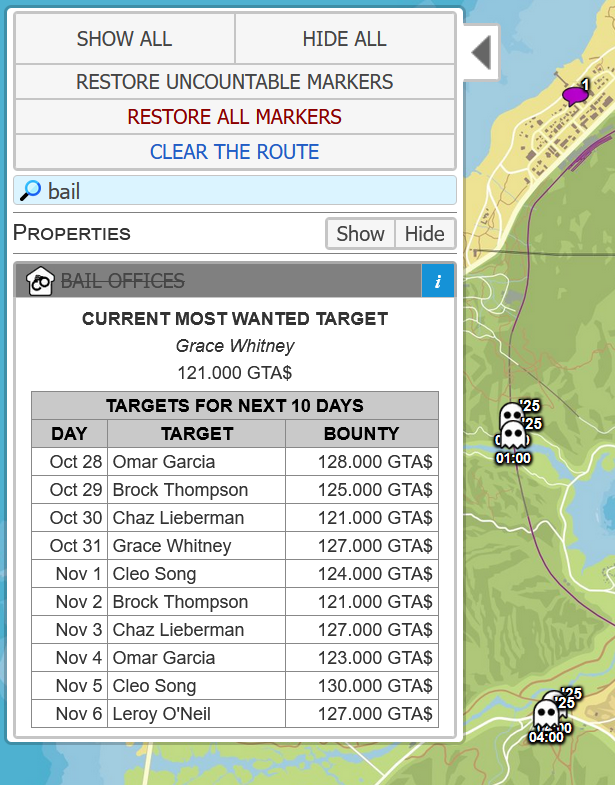Image resolution: width=615 pixels, height=785 pixels.
Task: Collapse the sidebar with arrow button
Action: click(x=482, y=53)
